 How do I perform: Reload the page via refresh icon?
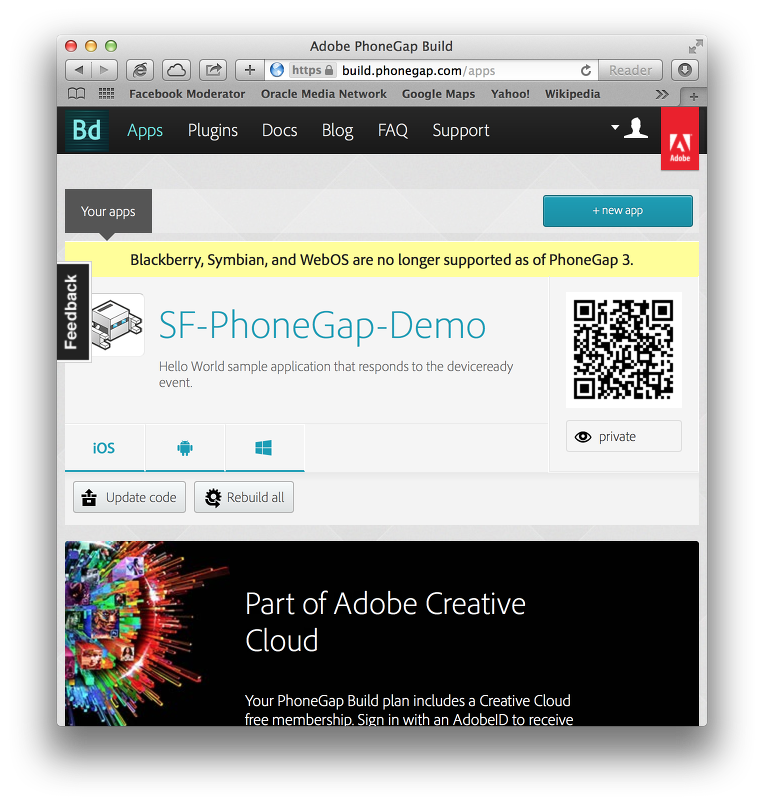pyautogui.click(x=586, y=70)
